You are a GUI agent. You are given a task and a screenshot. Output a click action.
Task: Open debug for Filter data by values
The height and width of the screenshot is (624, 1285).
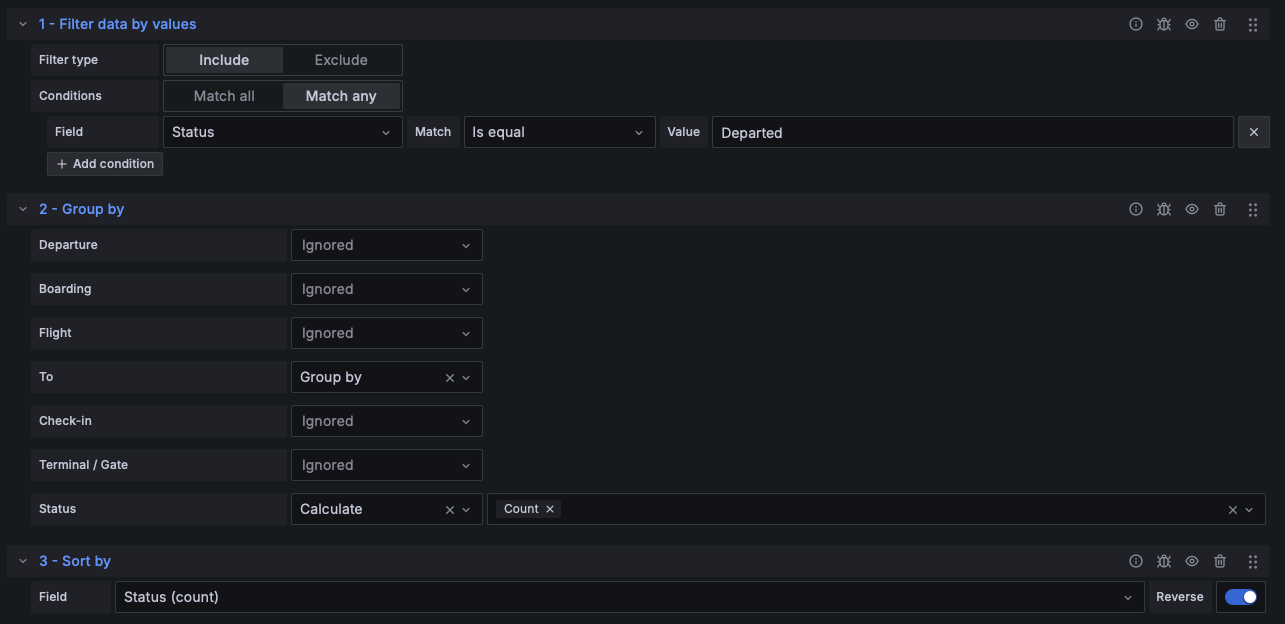pos(1164,24)
